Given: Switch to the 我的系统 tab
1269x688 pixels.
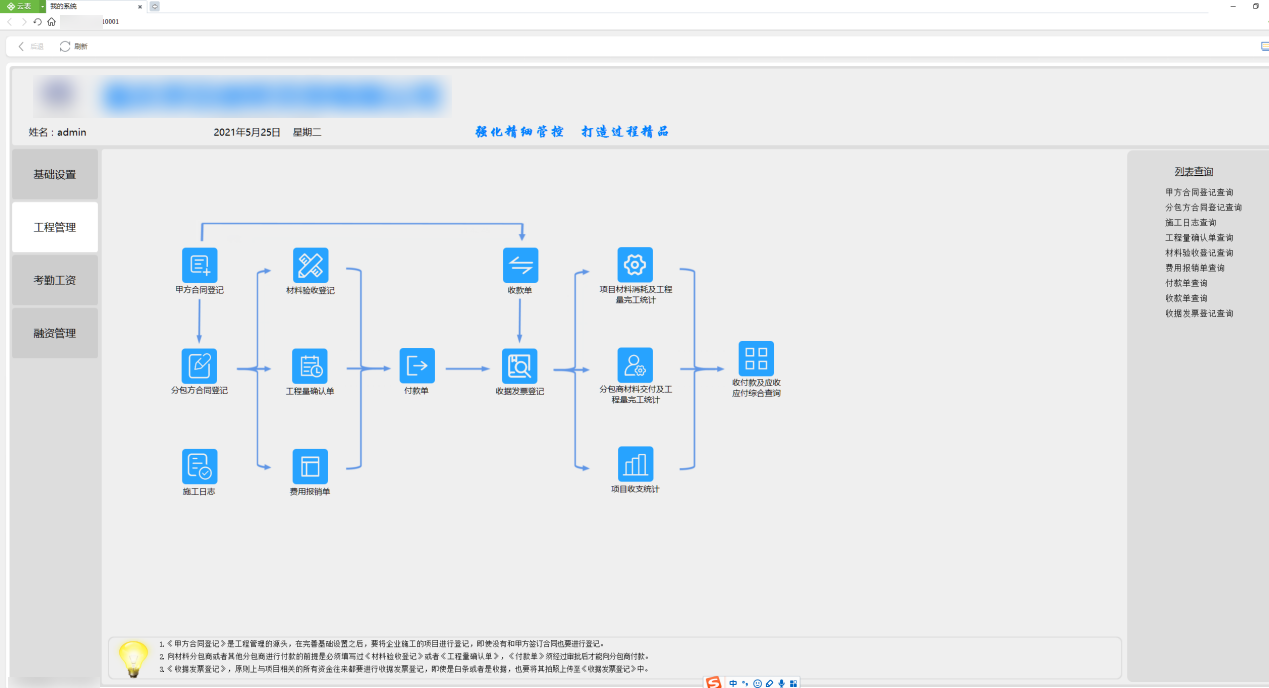Looking at the screenshot, I should point(96,6).
